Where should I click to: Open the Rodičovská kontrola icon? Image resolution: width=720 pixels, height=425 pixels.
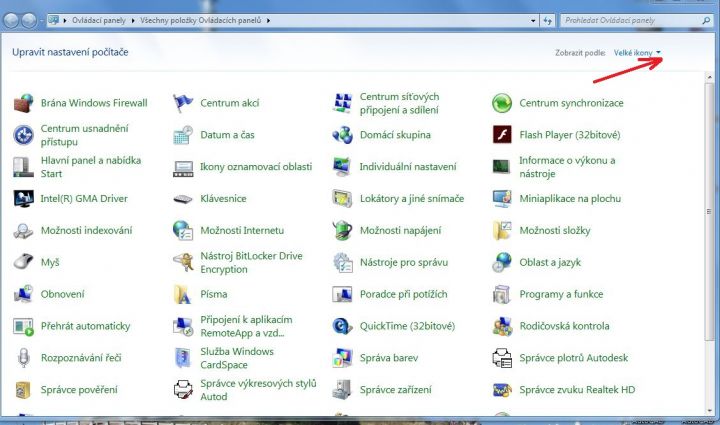pyautogui.click(x=502, y=326)
